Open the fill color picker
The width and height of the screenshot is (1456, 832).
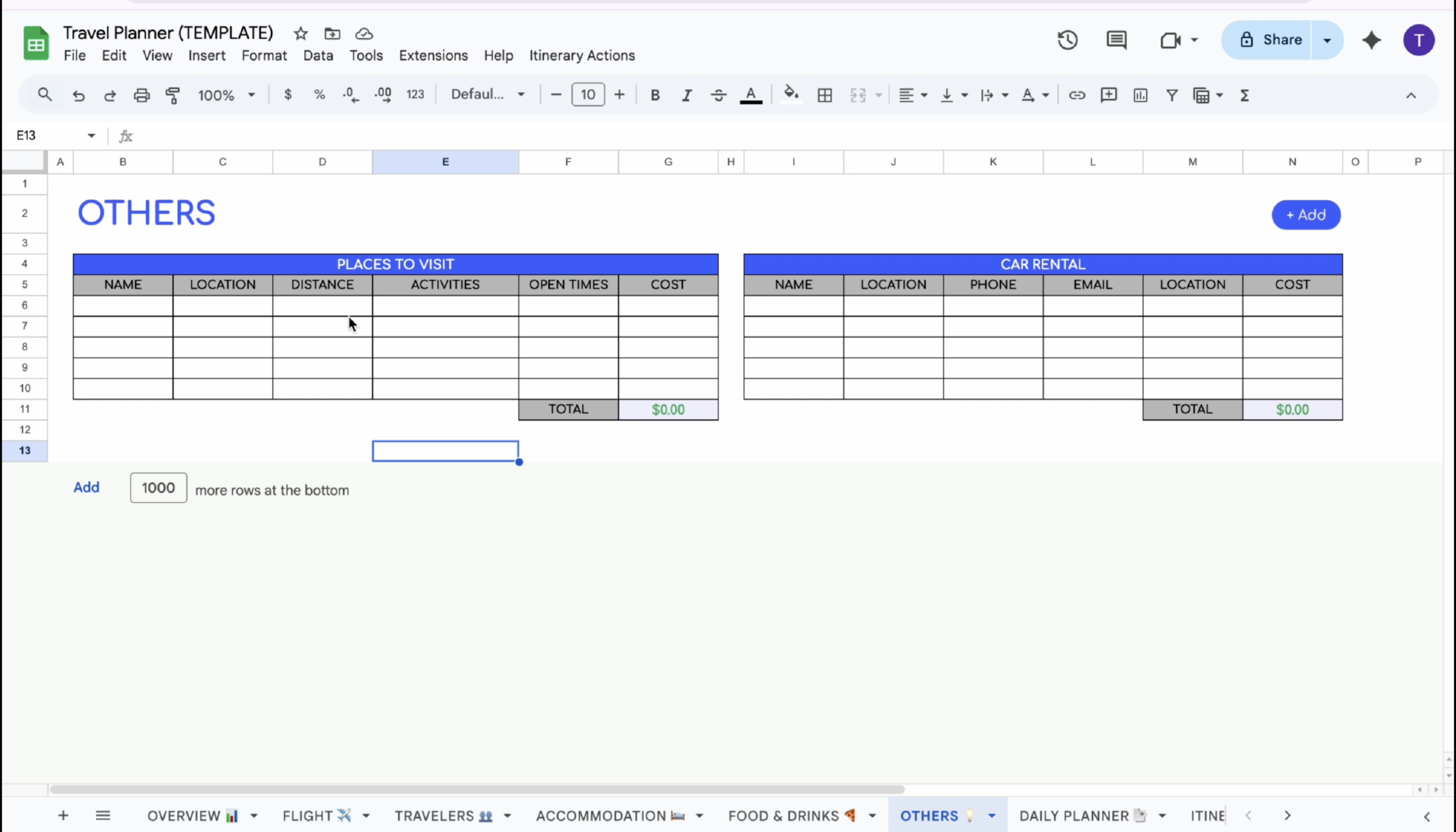791,94
